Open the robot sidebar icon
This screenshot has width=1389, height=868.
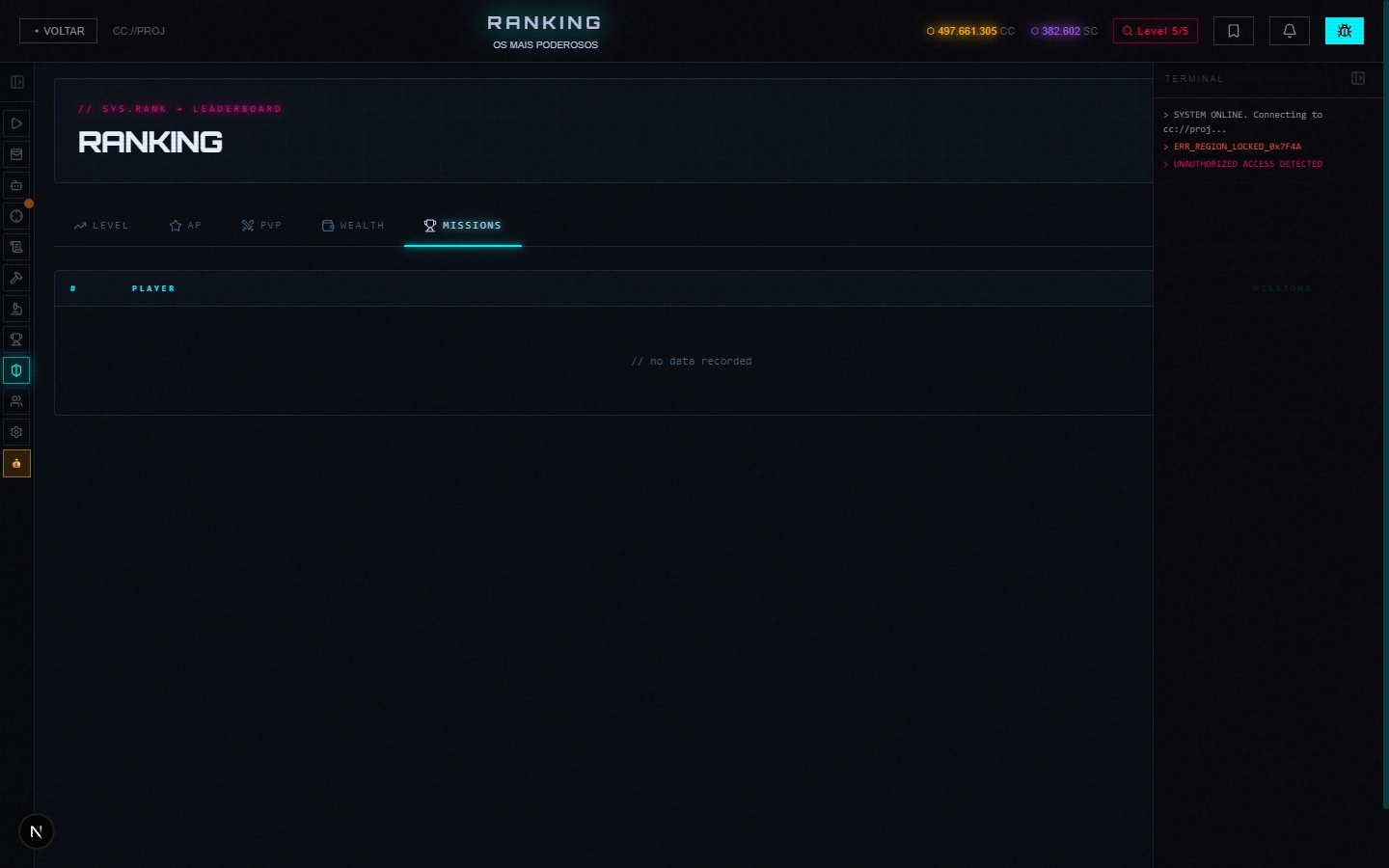[16, 185]
